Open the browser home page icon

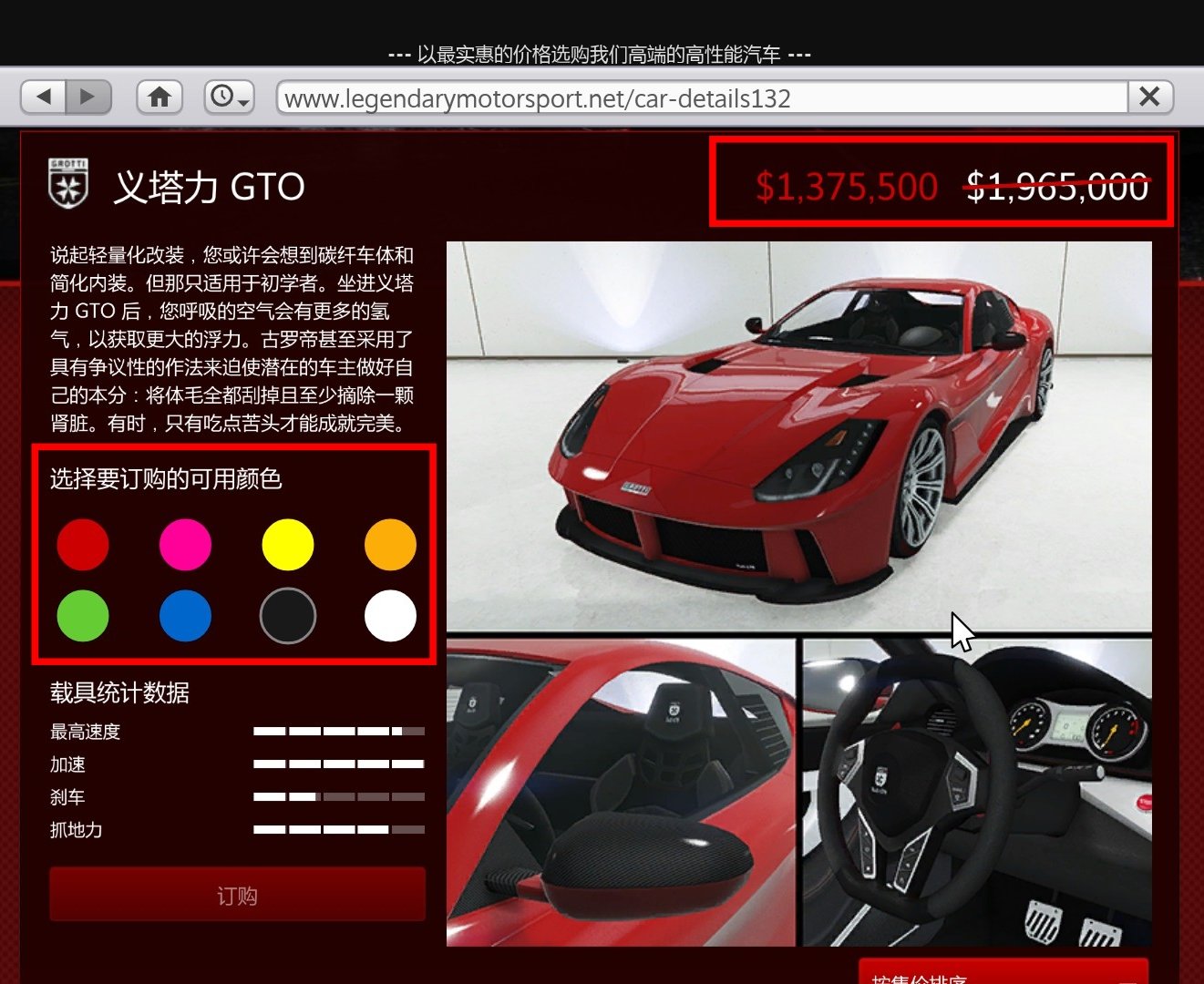click(160, 97)
